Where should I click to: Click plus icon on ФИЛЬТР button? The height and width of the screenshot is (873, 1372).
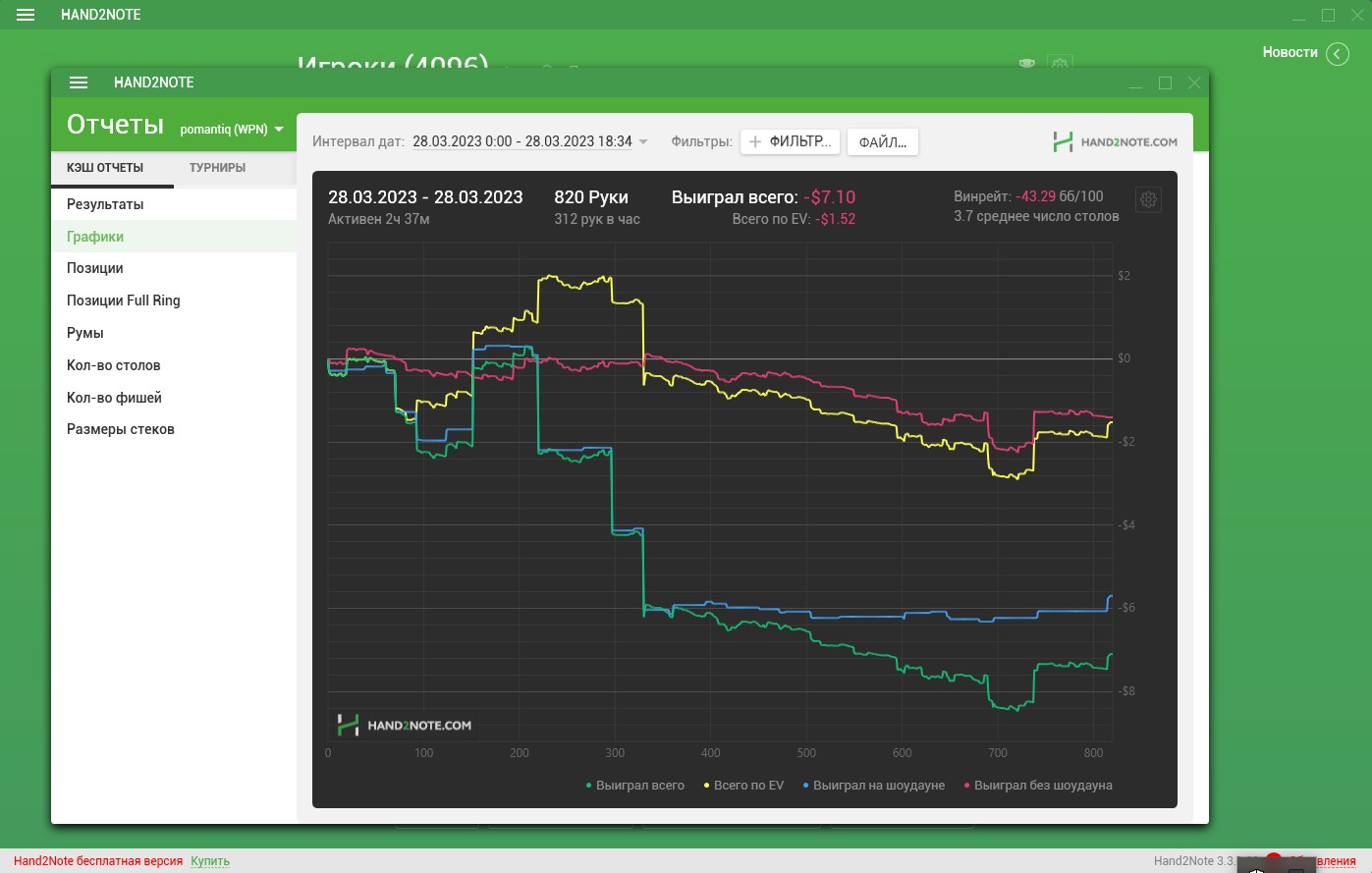pos(755,141)
